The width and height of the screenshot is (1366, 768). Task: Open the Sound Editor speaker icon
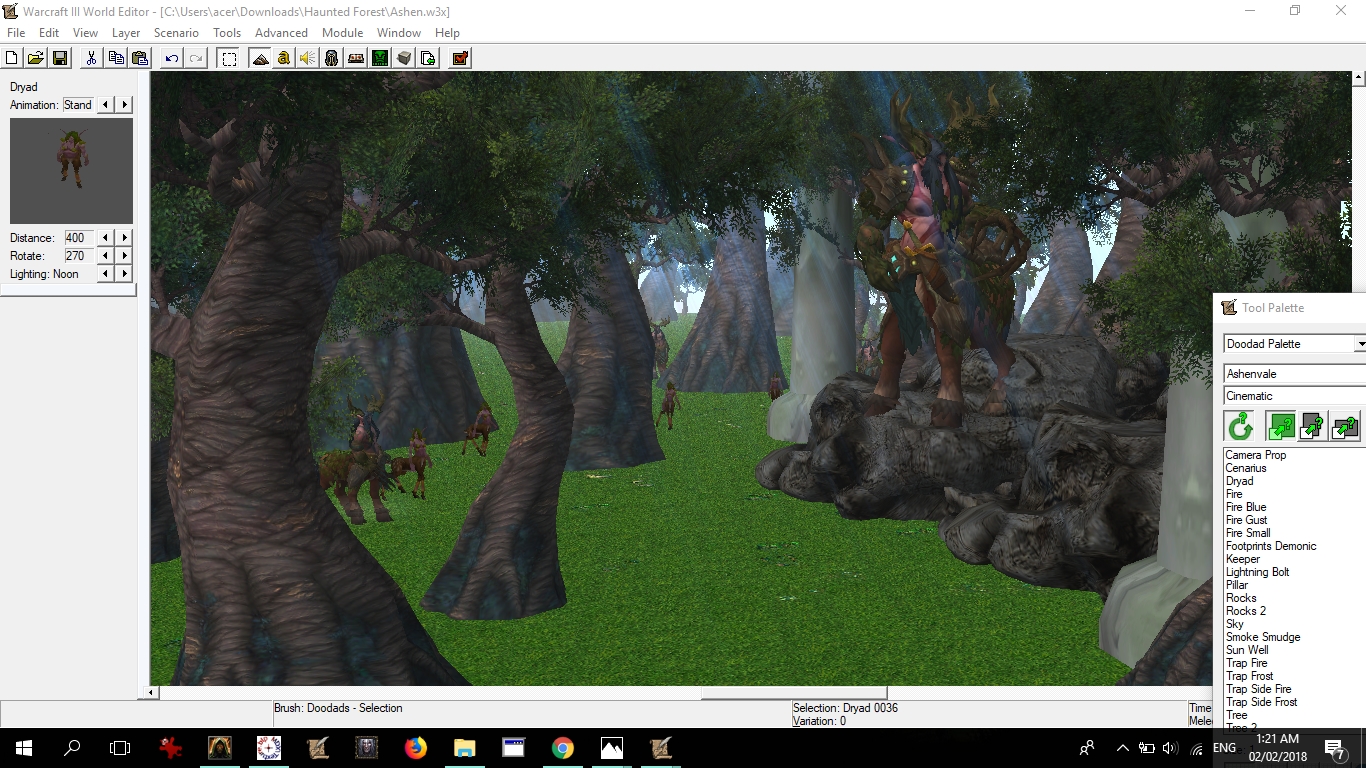(x=308, y=58)
